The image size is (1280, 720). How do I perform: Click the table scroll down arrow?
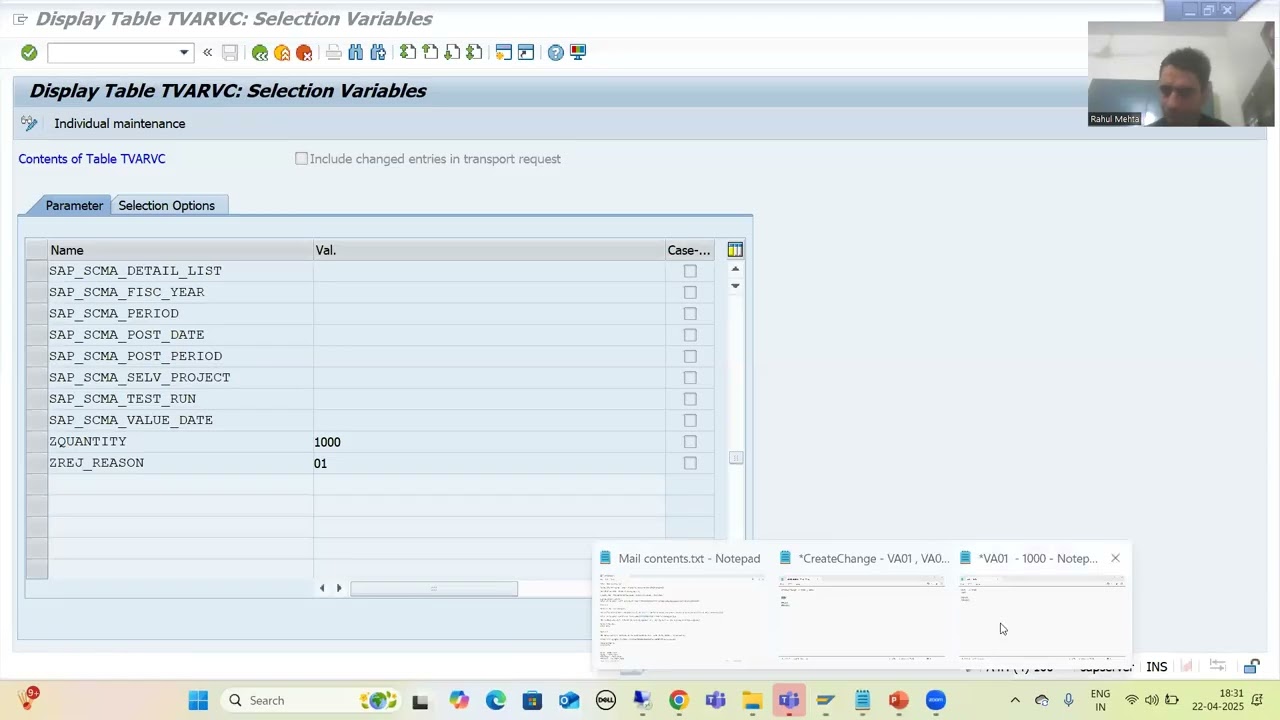(x=735, y=286)
